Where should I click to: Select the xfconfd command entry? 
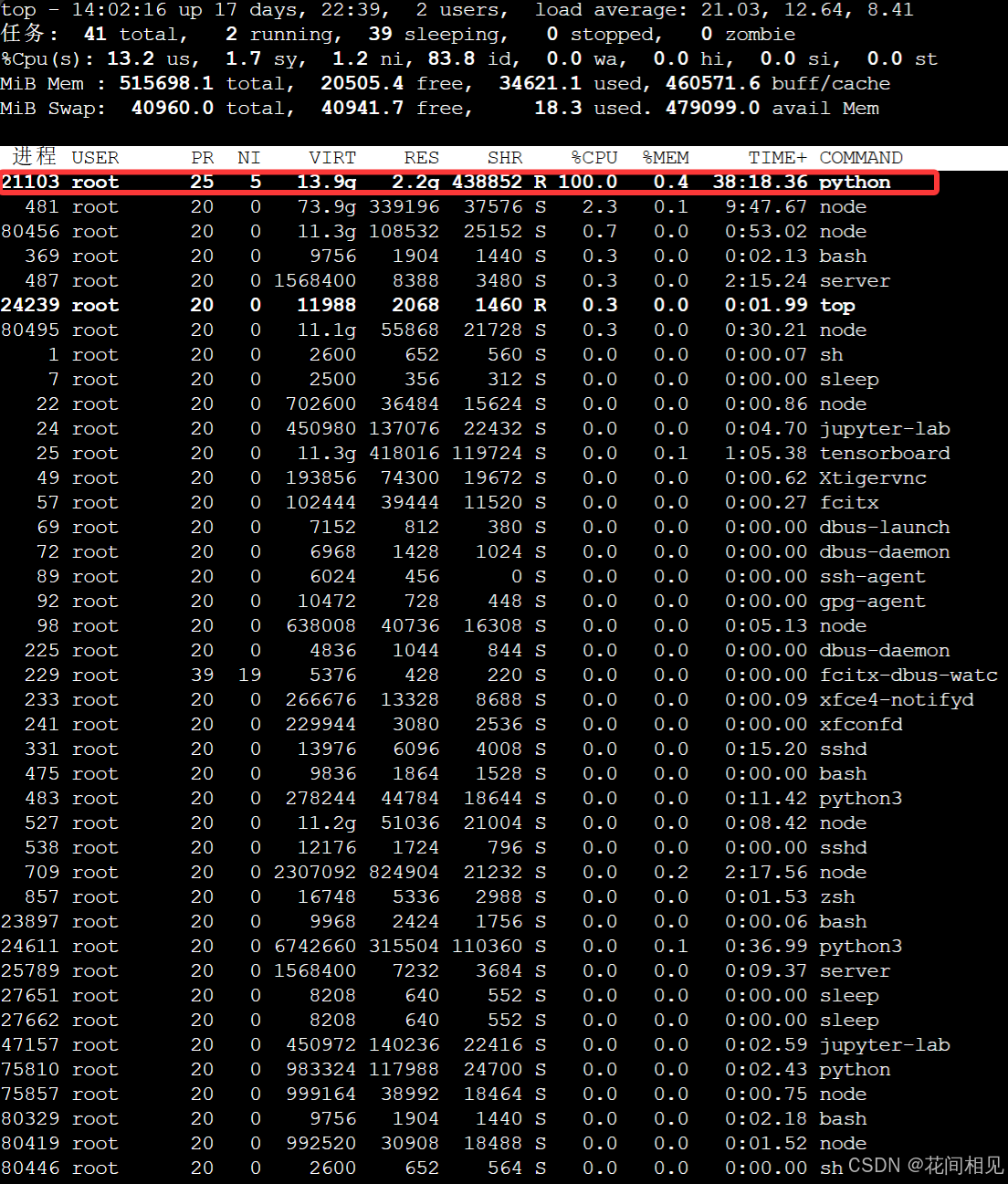tap(861, 724)
